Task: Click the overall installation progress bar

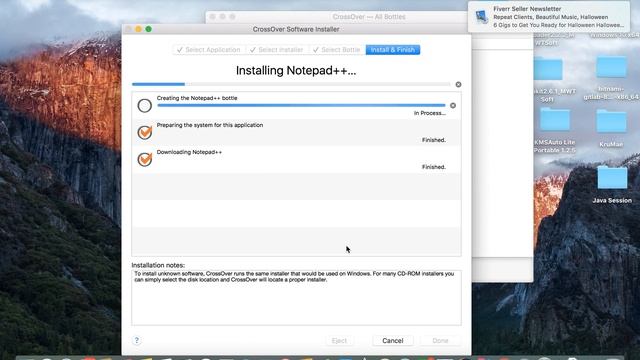Action: pyautogui.click(x=291, y=84)
